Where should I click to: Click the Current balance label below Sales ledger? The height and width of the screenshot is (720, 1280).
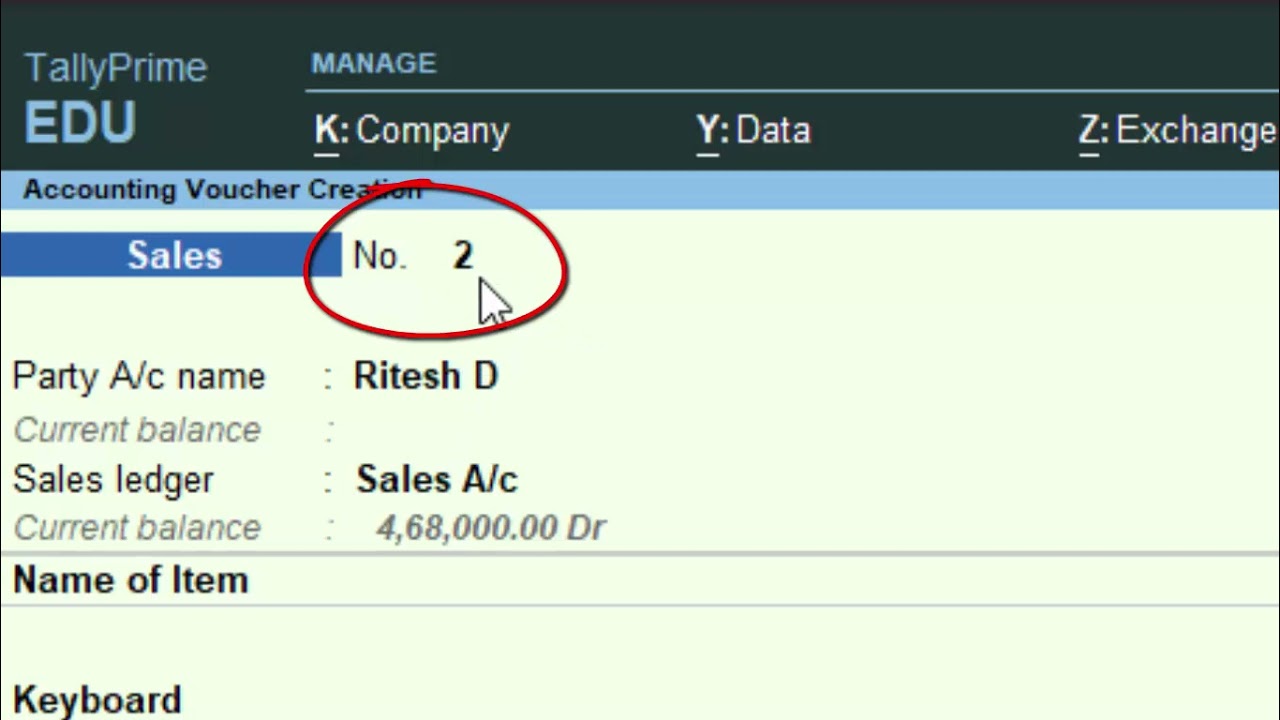(x=137, y=528)
